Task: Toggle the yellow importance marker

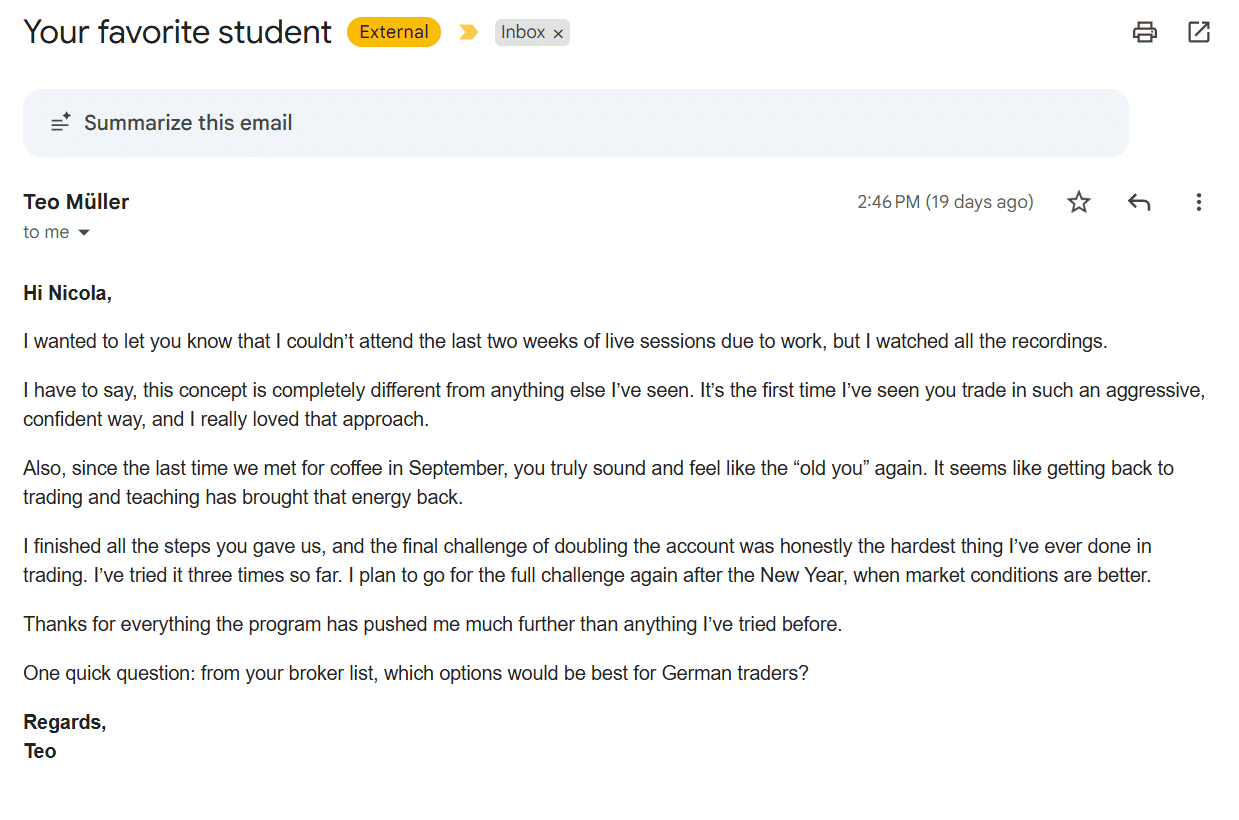Action: pyautogui.click(x=468, y=32)
